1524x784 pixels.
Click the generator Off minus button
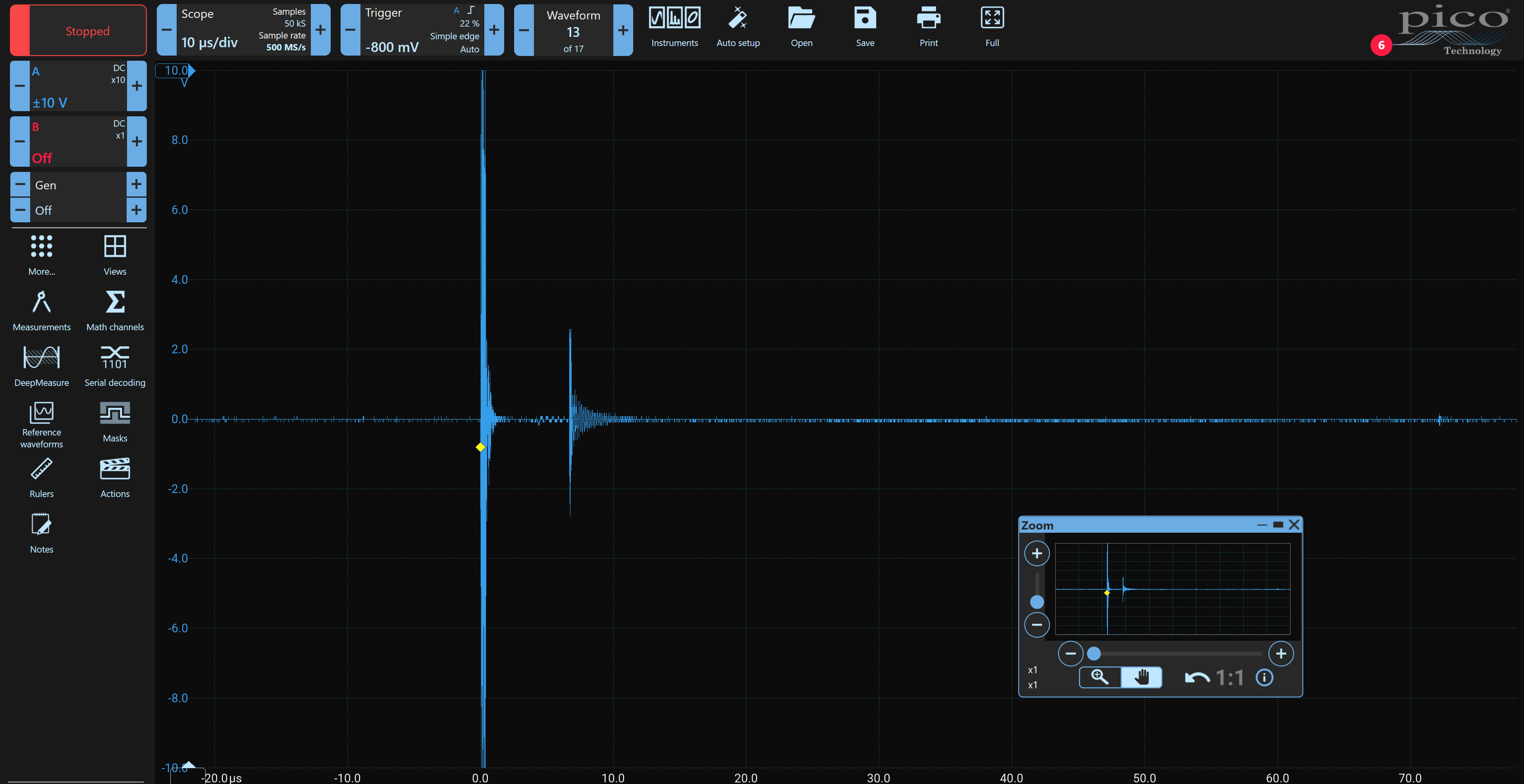(19, 210)
